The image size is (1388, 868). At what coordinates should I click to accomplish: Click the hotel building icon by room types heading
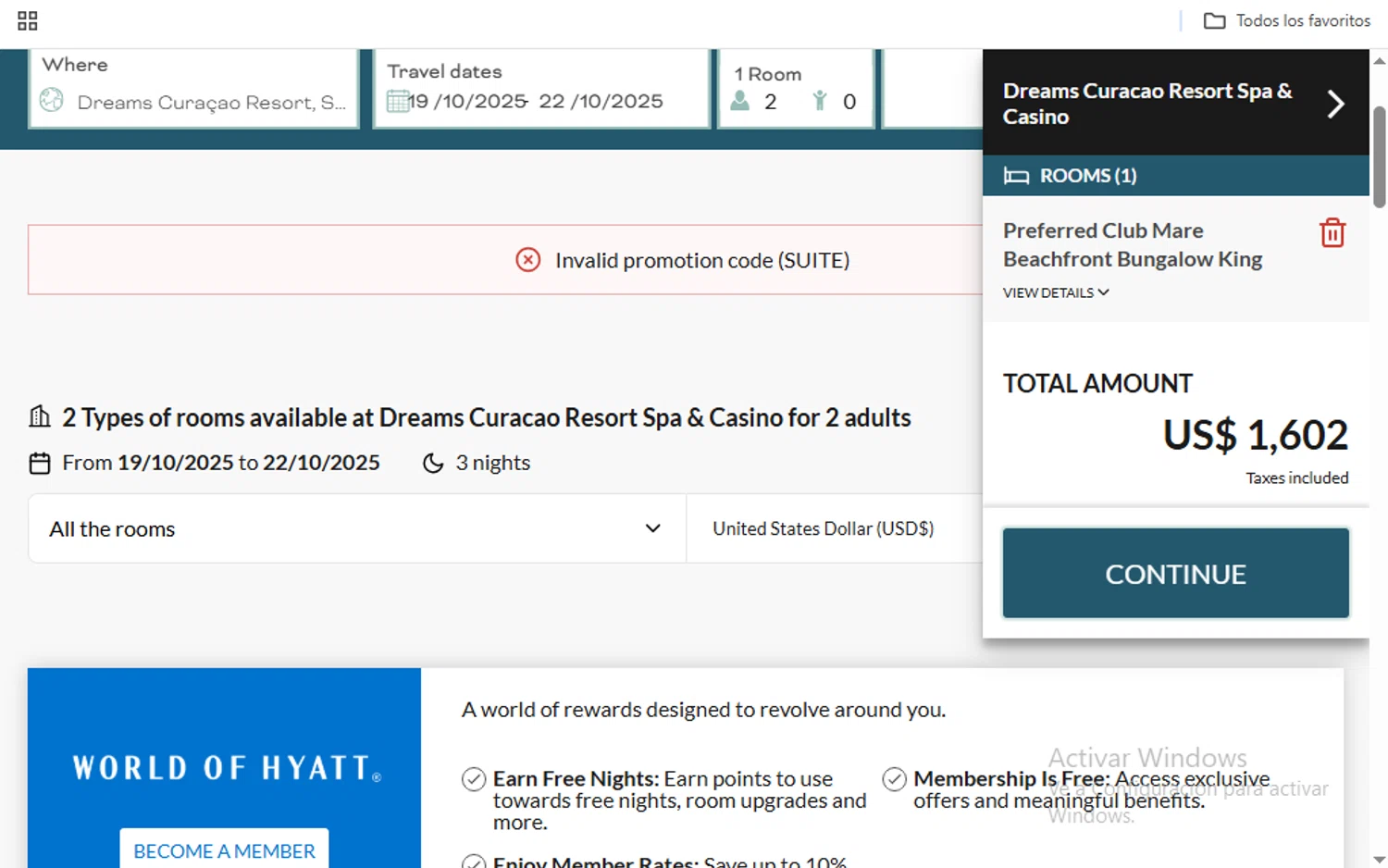40,416
